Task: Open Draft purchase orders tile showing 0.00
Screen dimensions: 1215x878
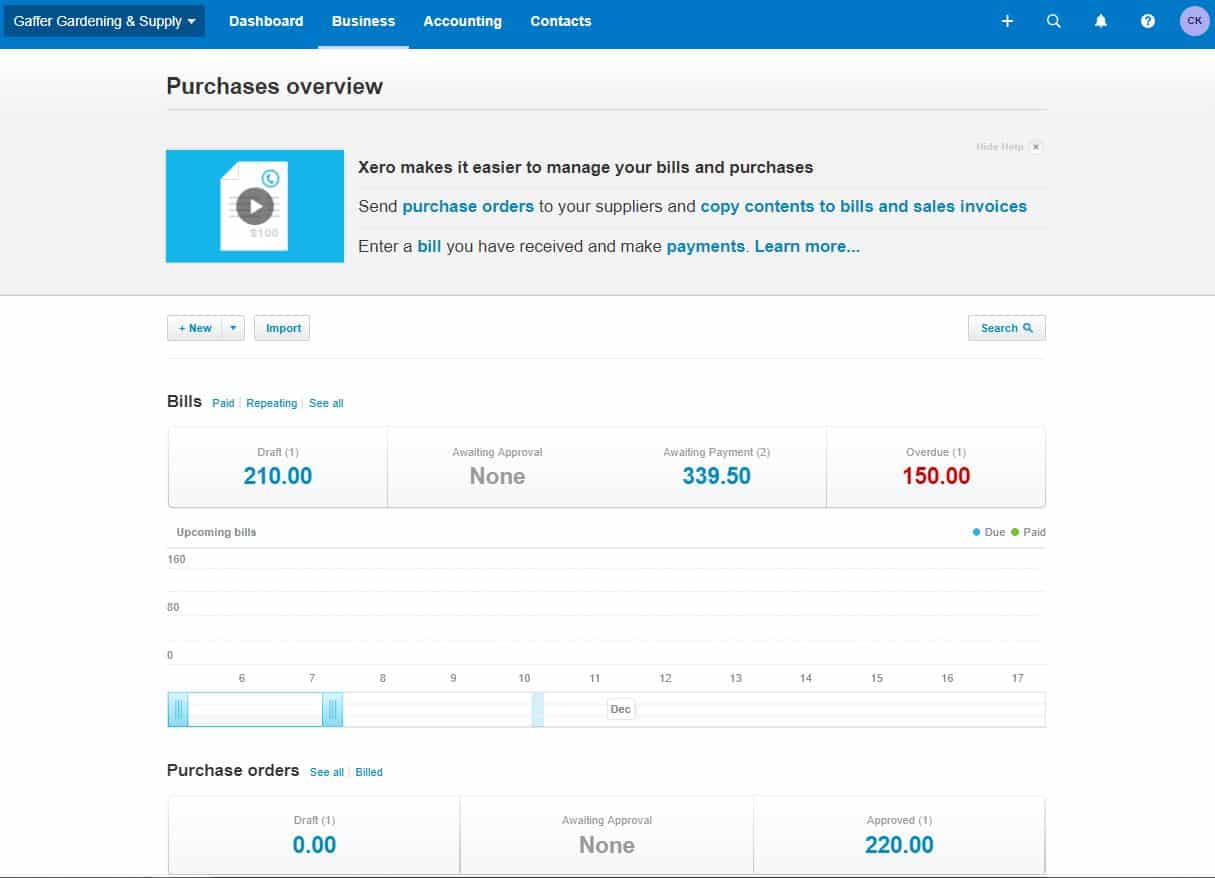Action: coord(314,836)
